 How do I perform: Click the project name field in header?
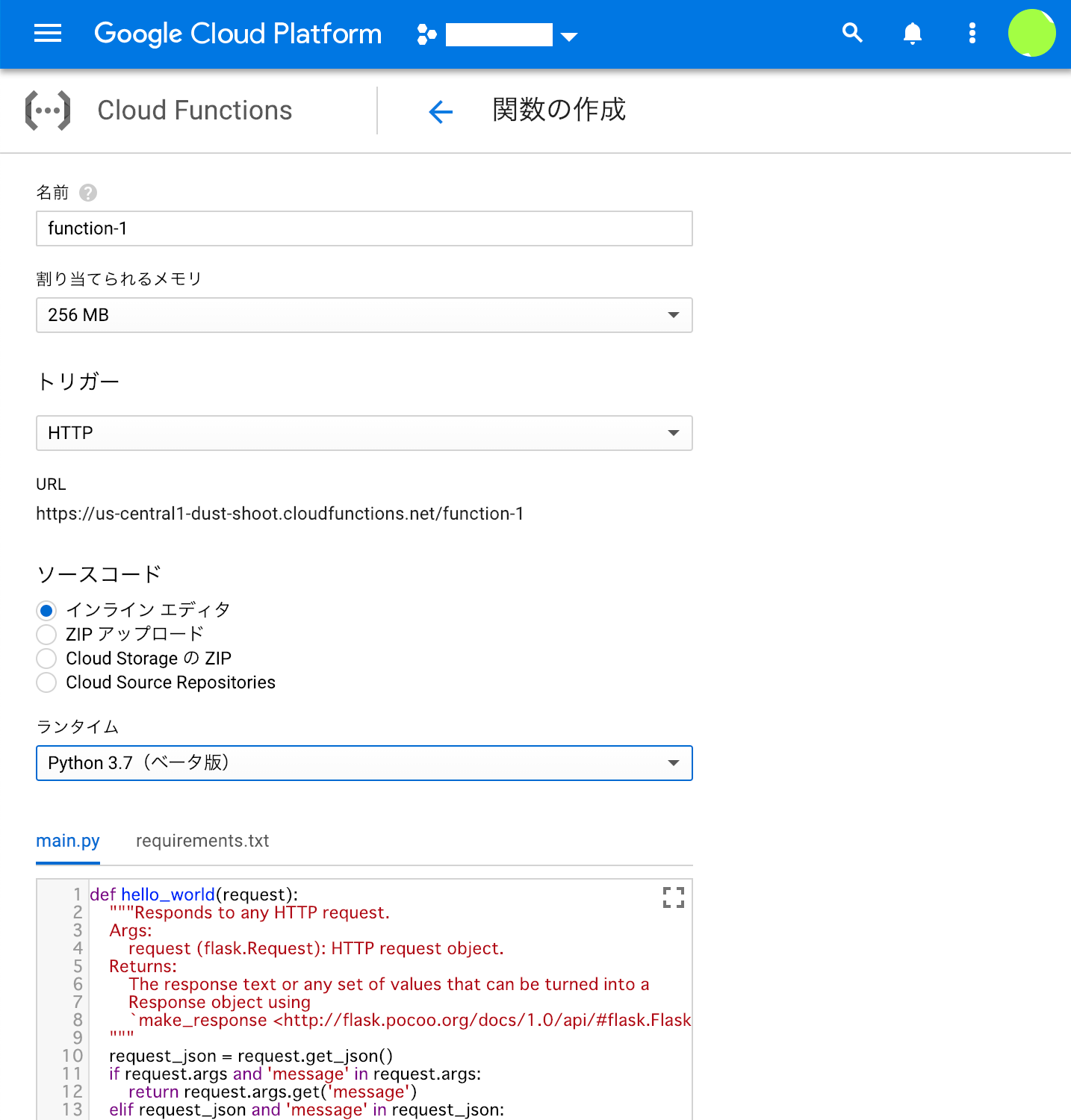pyautogui.click(x=499, y=34)
